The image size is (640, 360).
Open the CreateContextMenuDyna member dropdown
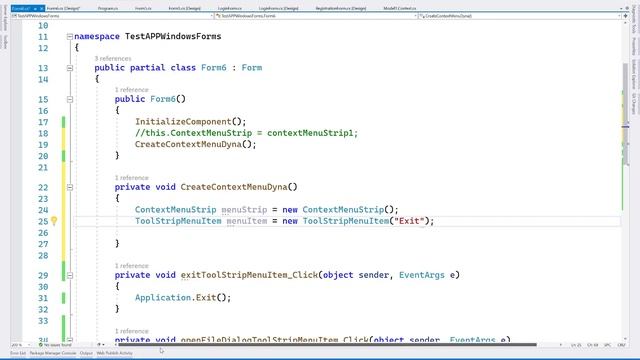tap(520, 16)
